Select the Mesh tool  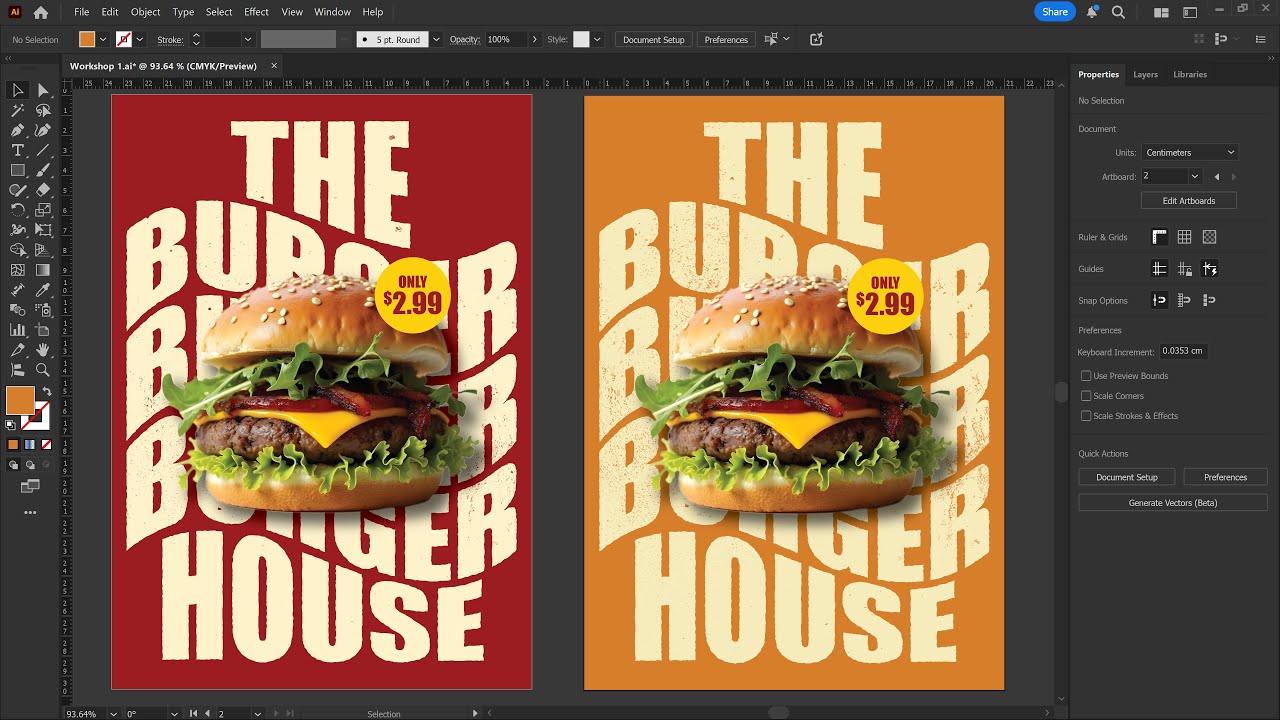coord(18,270)
